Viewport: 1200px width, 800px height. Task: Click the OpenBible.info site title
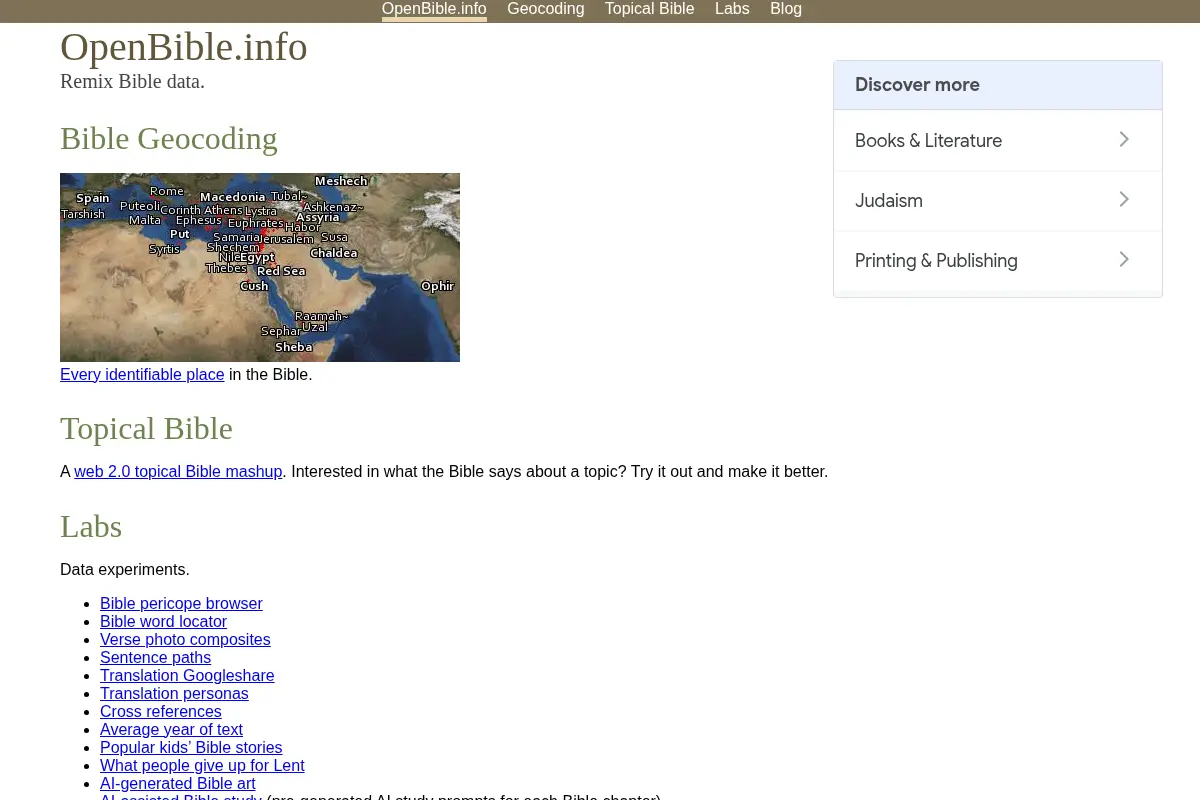(184, 47)
